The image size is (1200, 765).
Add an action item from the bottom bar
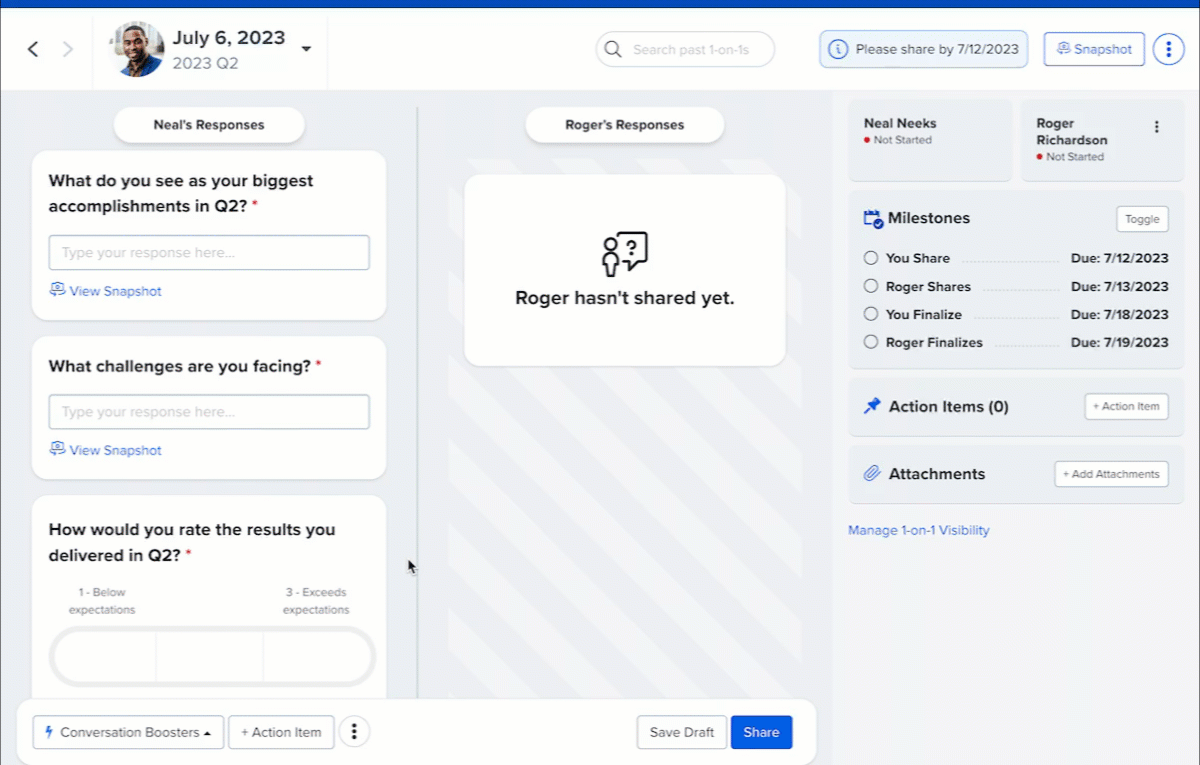(x=281, y=732)
